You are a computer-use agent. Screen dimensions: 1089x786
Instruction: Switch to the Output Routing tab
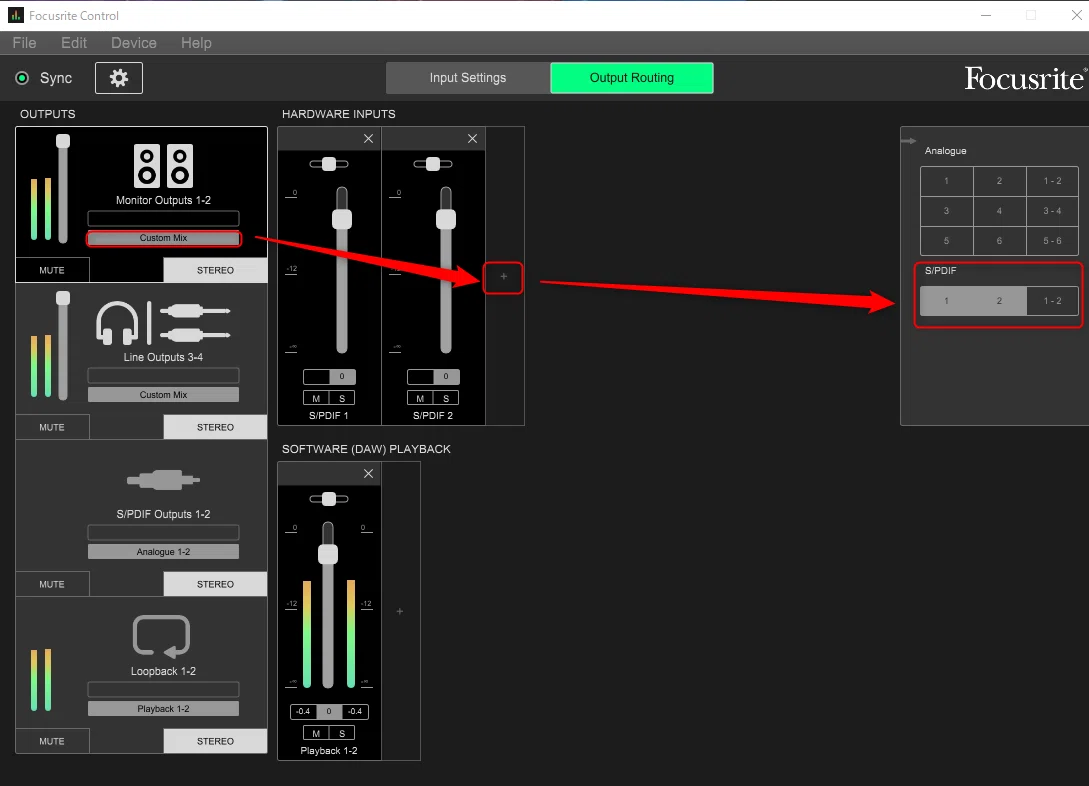[x=632, y=78]
